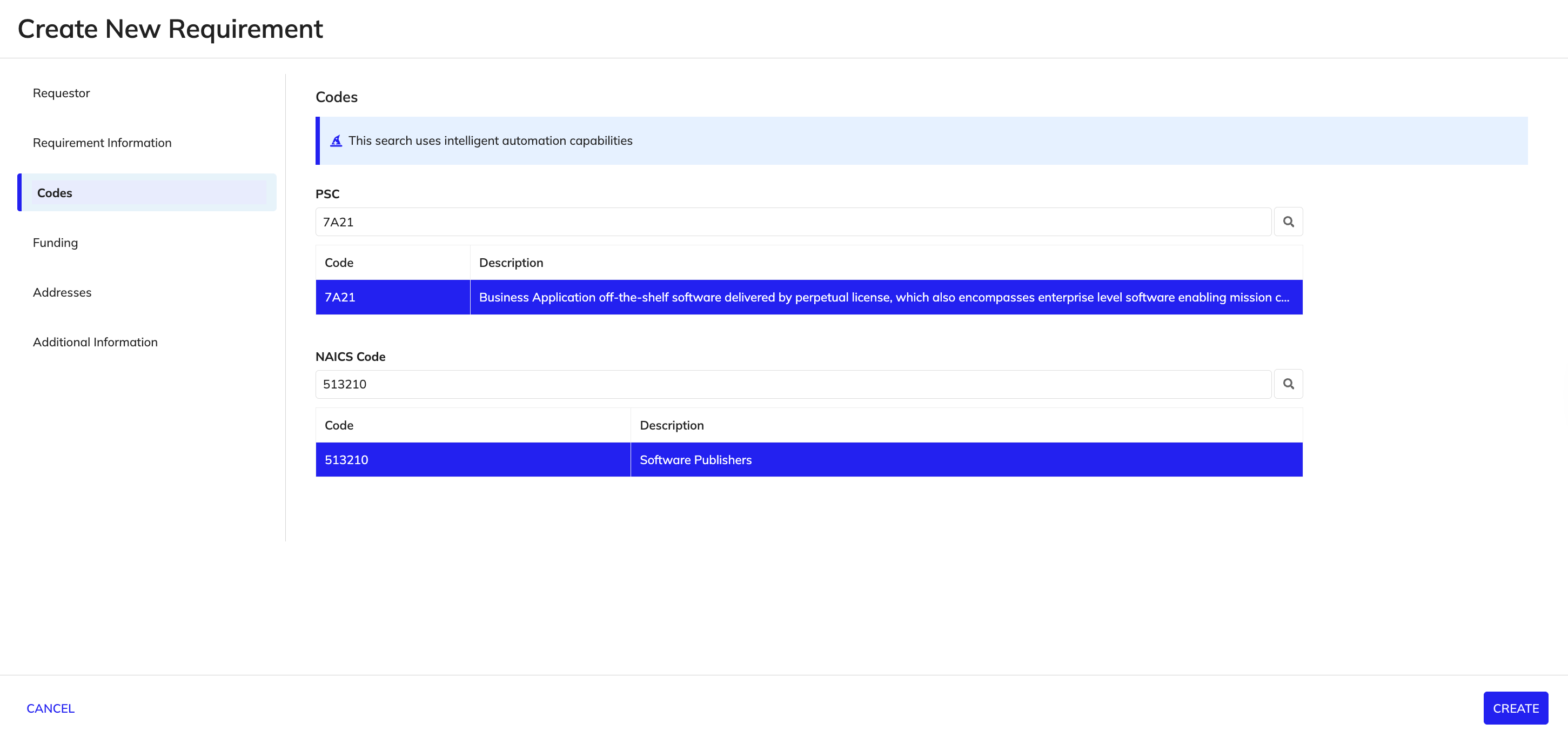Select the Software Publishers description cell

(967, 460)
